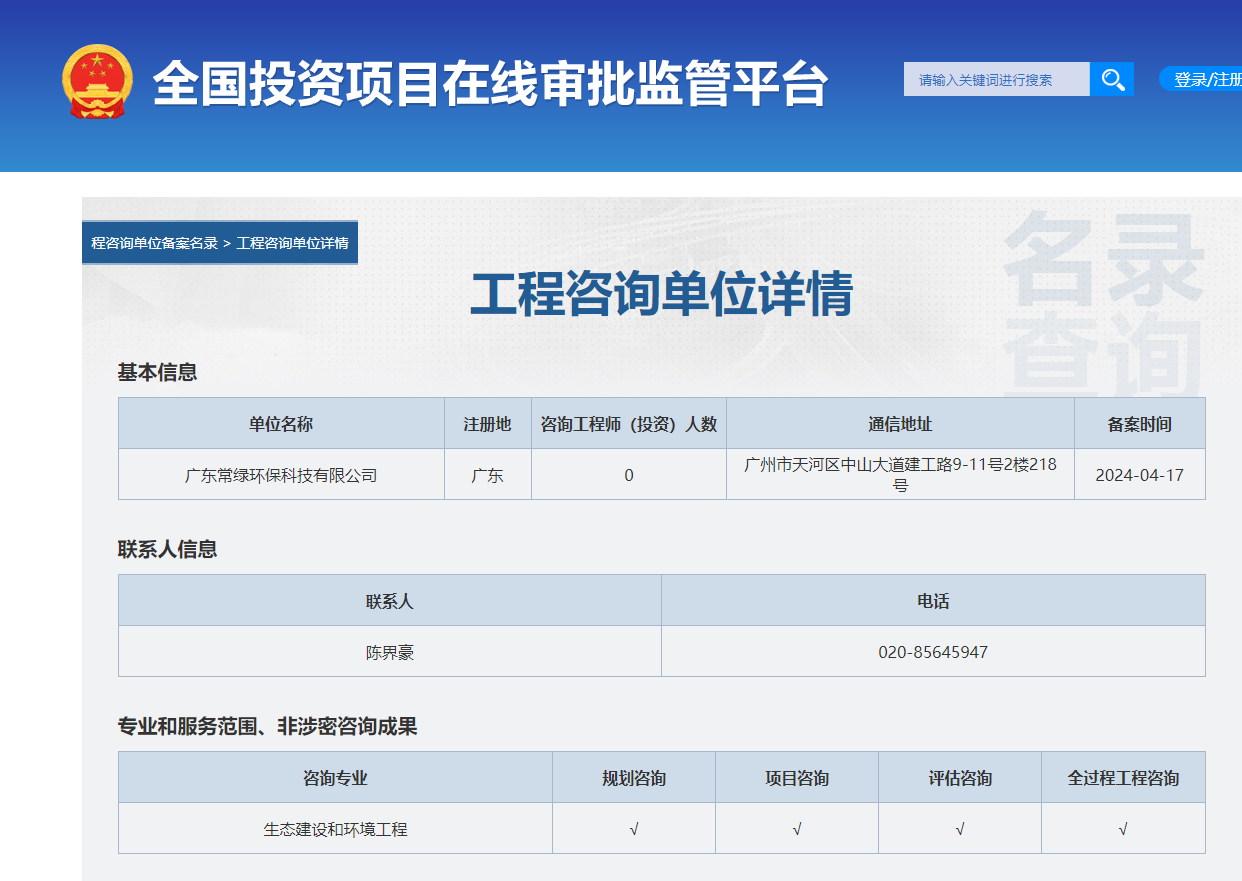Click the 备案时间 column header

[x=1140, y=423]
